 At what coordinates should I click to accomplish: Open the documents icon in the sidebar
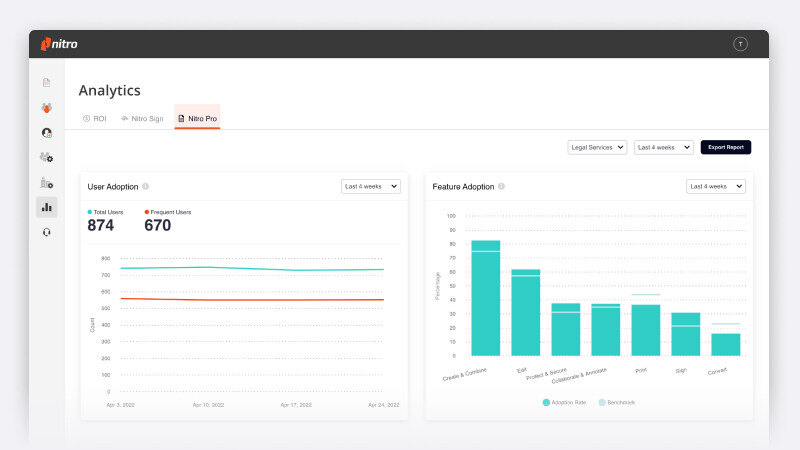pyautogui.click(x=46, y=82)
